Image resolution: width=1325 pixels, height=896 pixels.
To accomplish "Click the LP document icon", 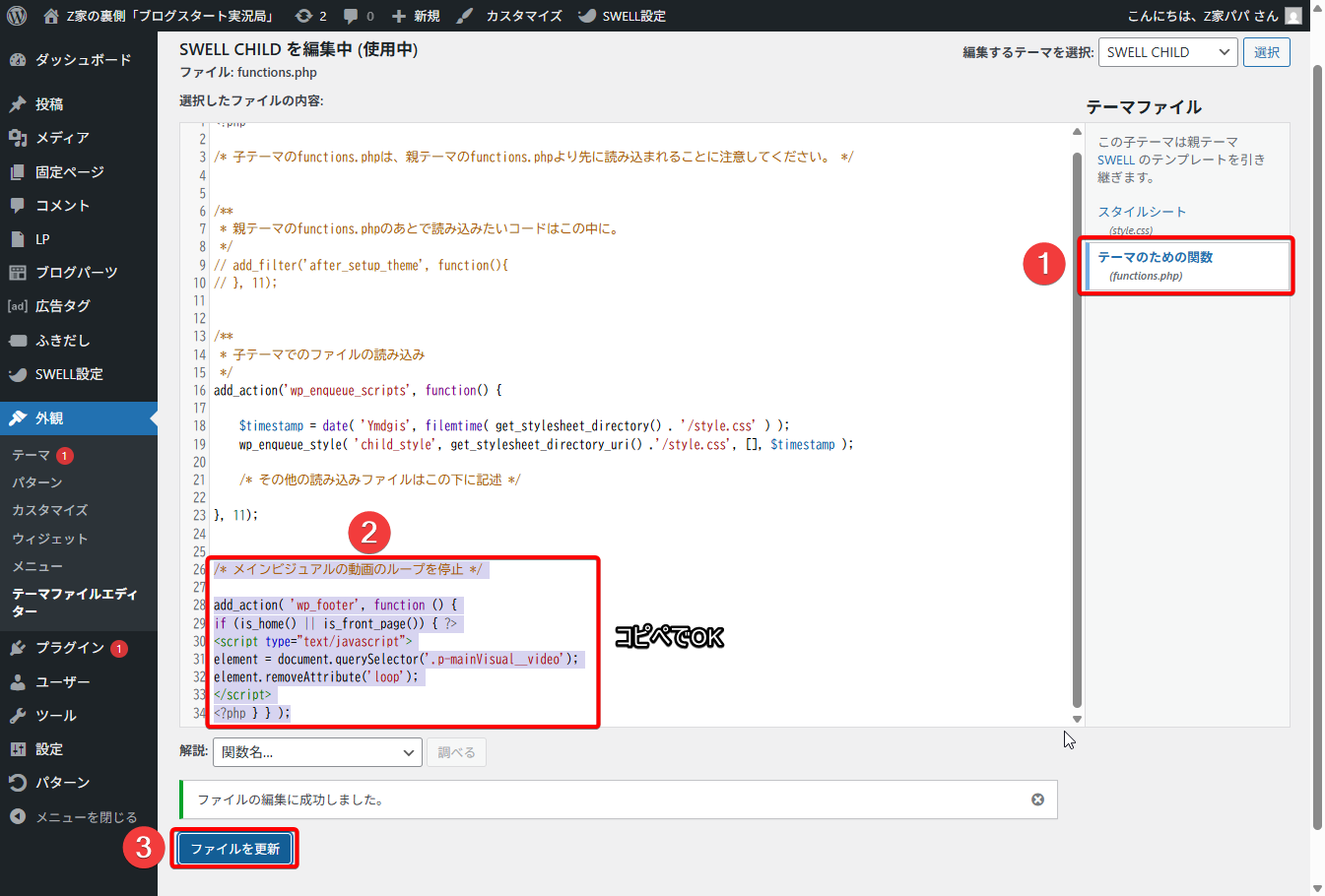I will [18, 239].
